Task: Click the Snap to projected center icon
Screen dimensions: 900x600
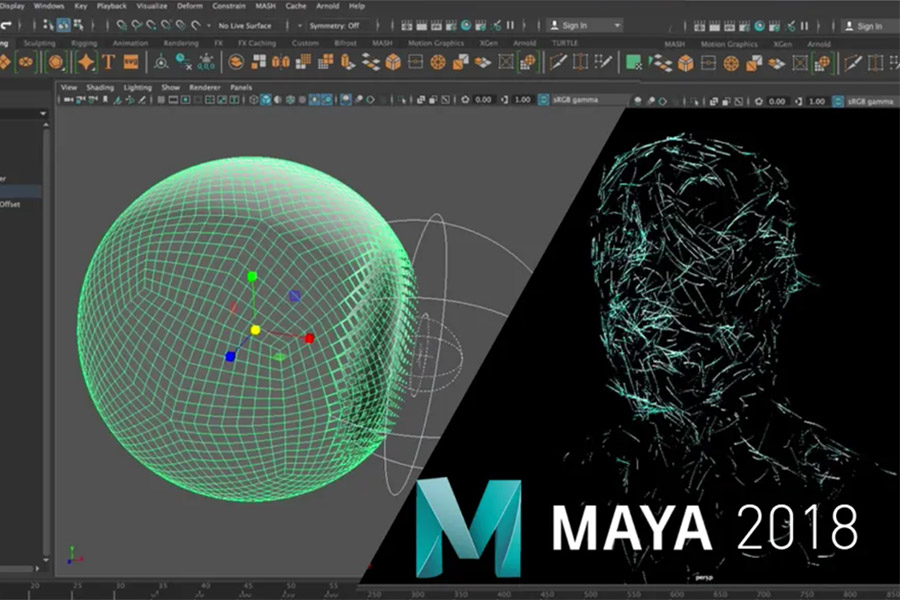Action: point(166,25)
